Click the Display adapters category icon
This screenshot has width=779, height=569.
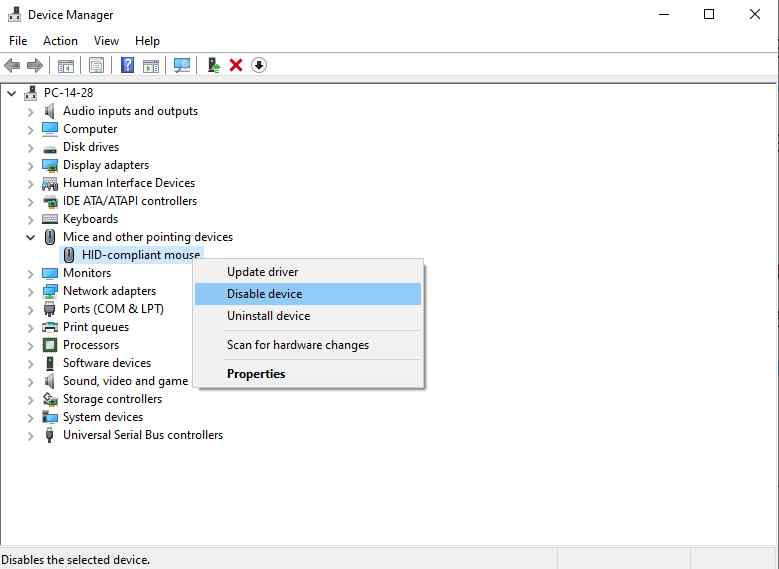(50, 165)
